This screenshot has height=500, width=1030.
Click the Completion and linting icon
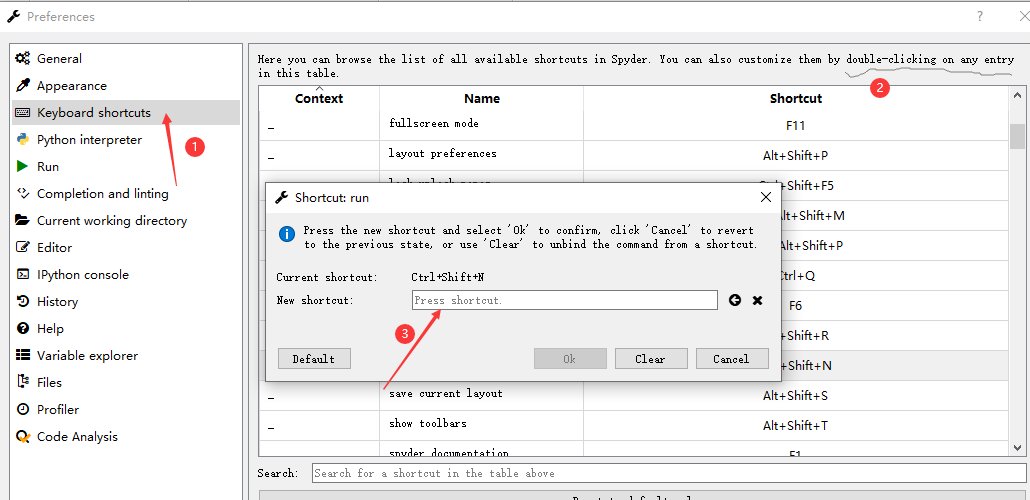click(23, 193)
